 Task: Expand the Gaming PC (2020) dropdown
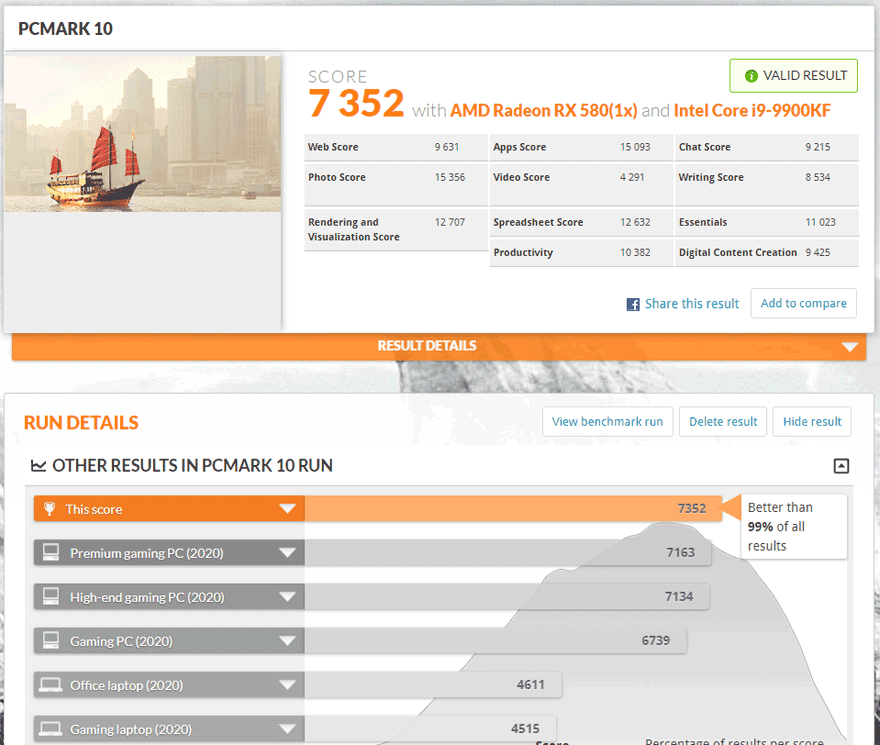pyautogui.click(x=287, y=641)
